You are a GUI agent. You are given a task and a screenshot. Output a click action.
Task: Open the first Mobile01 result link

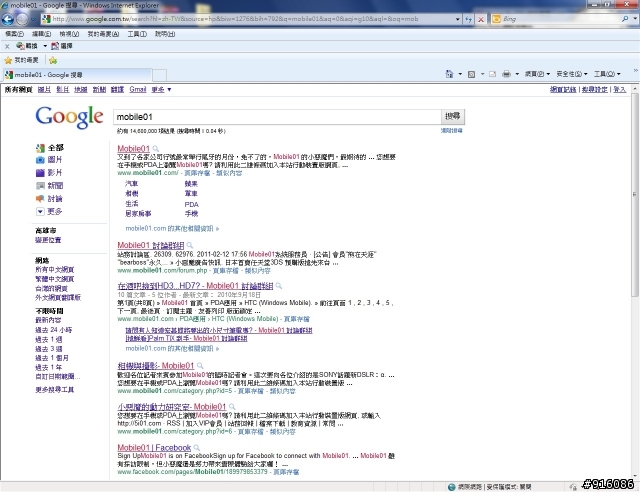133,149
